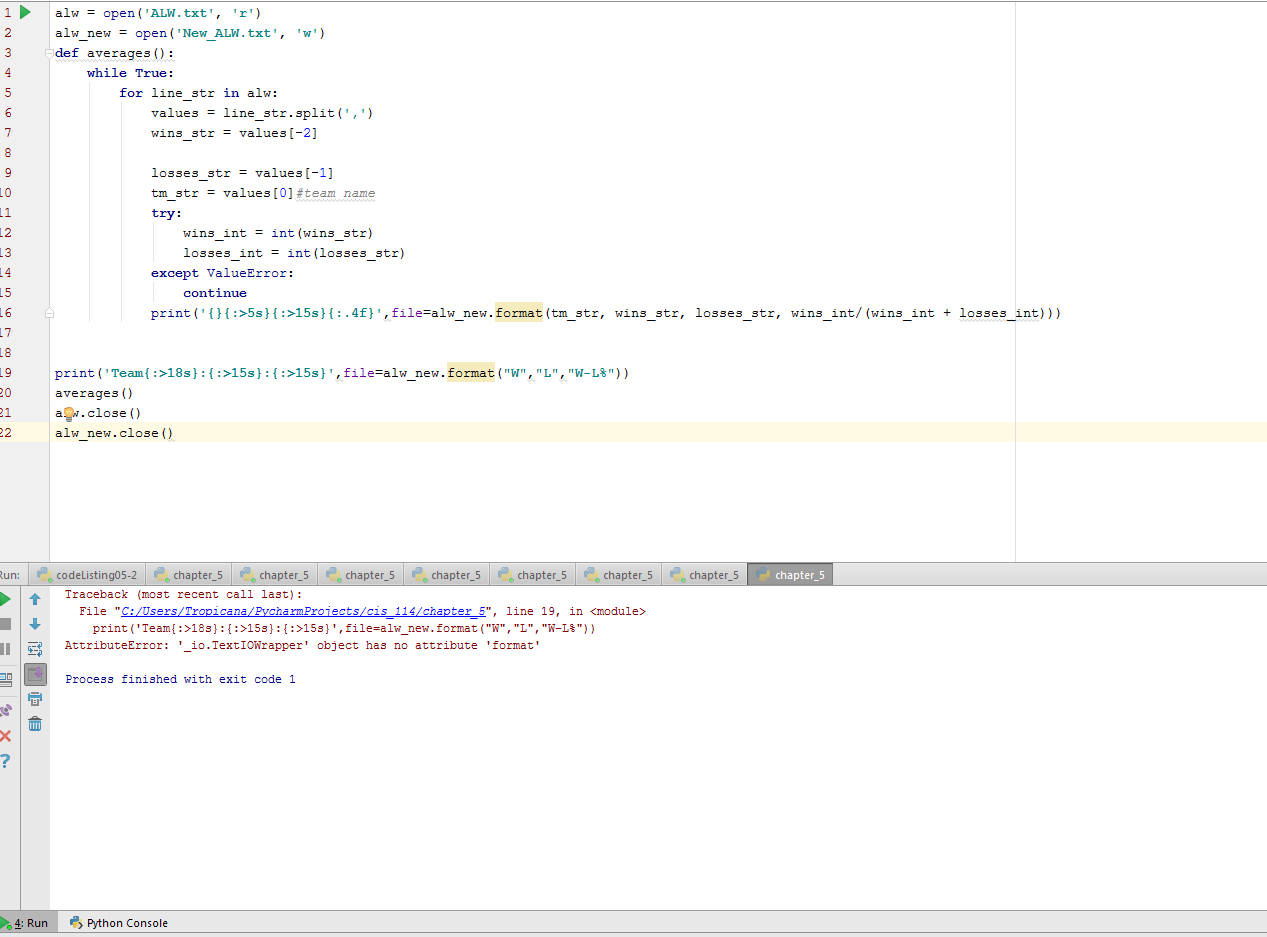Click line number 22 in the gutter
This screenshot has width=1267, height=937.
point(10,432)
